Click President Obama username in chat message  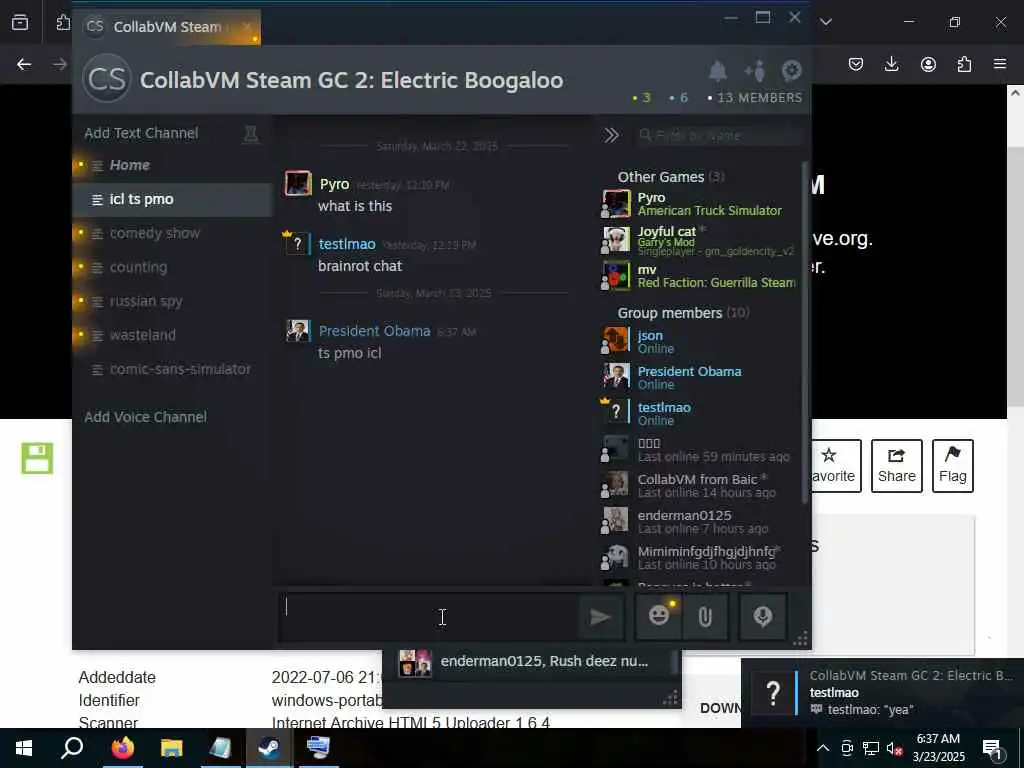point(374,331)
